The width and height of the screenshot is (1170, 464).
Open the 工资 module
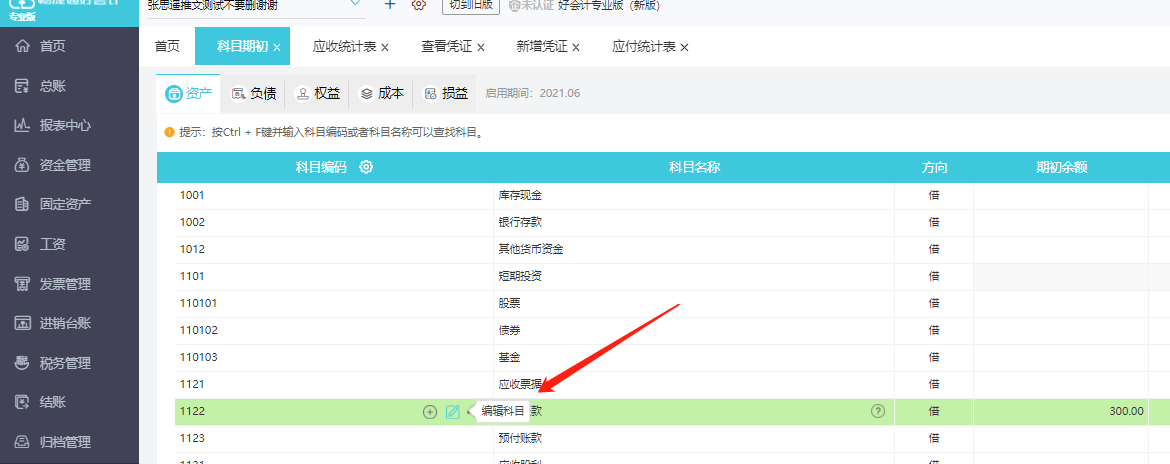[40, 245]
